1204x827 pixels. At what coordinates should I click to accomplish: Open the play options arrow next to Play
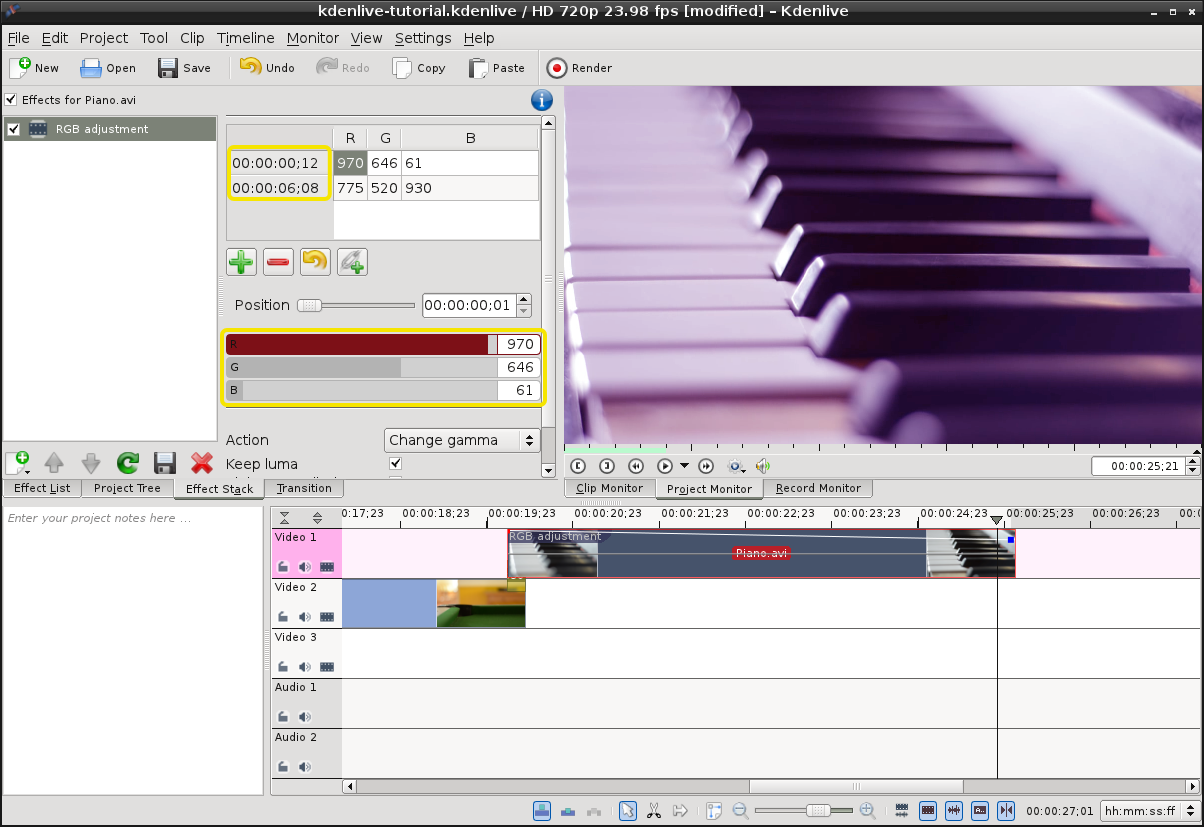[684, 466]
